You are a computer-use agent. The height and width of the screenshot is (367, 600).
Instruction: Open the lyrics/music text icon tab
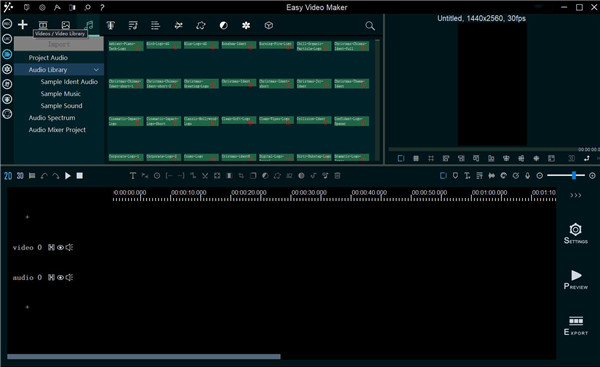coord(133,25)
